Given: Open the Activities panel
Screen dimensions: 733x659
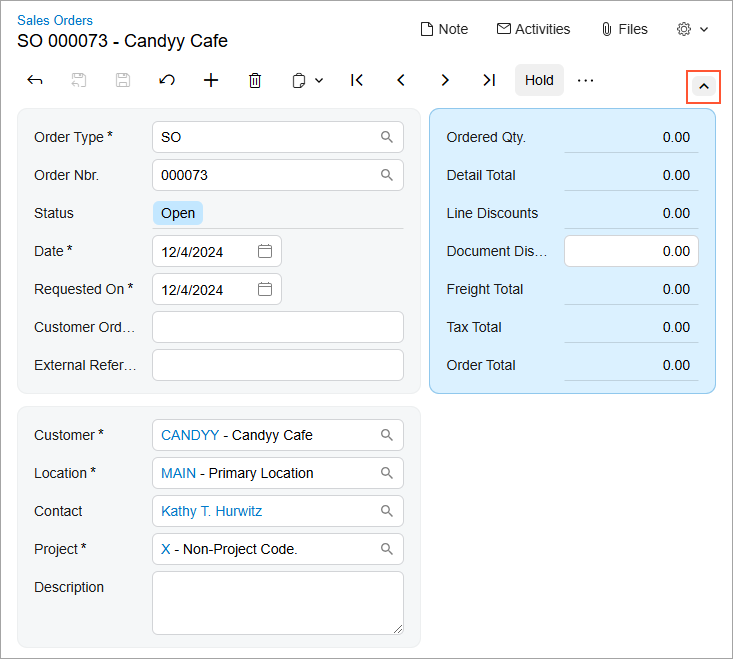Looking at the screenshot, I should 533,29.
